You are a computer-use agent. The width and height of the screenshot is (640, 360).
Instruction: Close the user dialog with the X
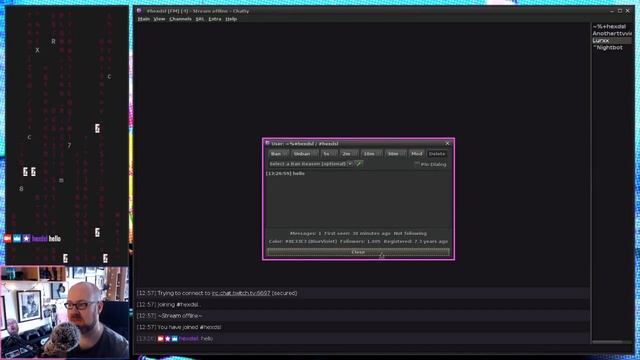click(447, 144)
